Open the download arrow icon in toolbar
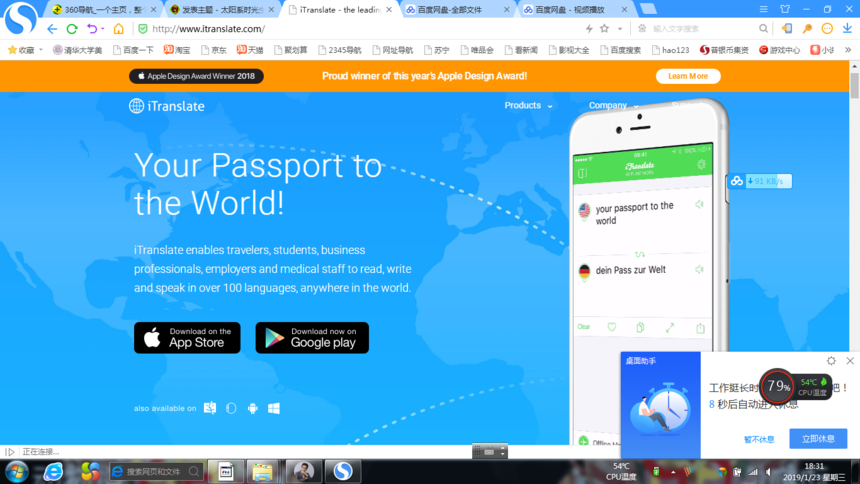 (847, 28)
